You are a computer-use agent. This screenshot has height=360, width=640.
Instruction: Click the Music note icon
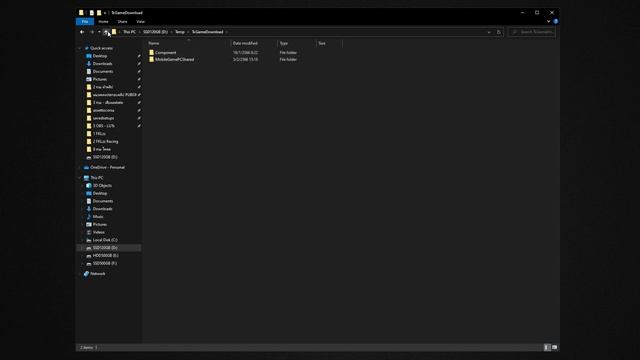pyautogui.click(x=89, y=217)
